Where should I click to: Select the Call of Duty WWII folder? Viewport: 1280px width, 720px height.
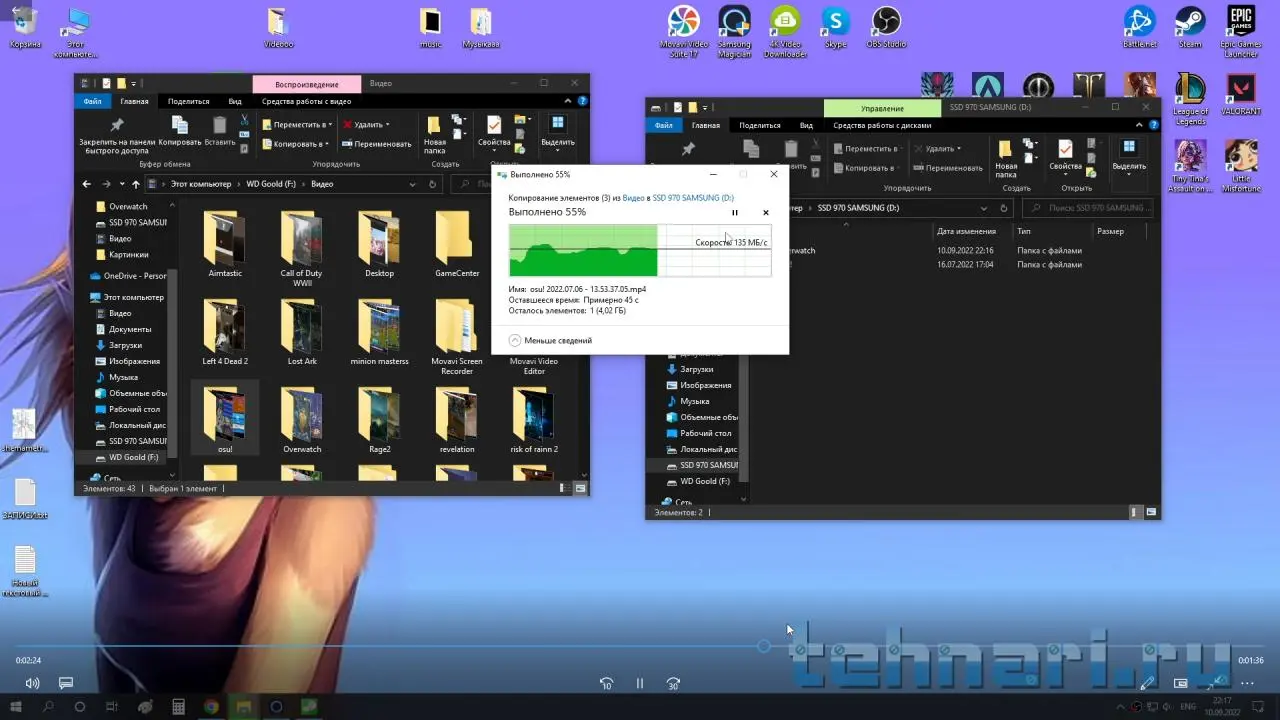301,248
